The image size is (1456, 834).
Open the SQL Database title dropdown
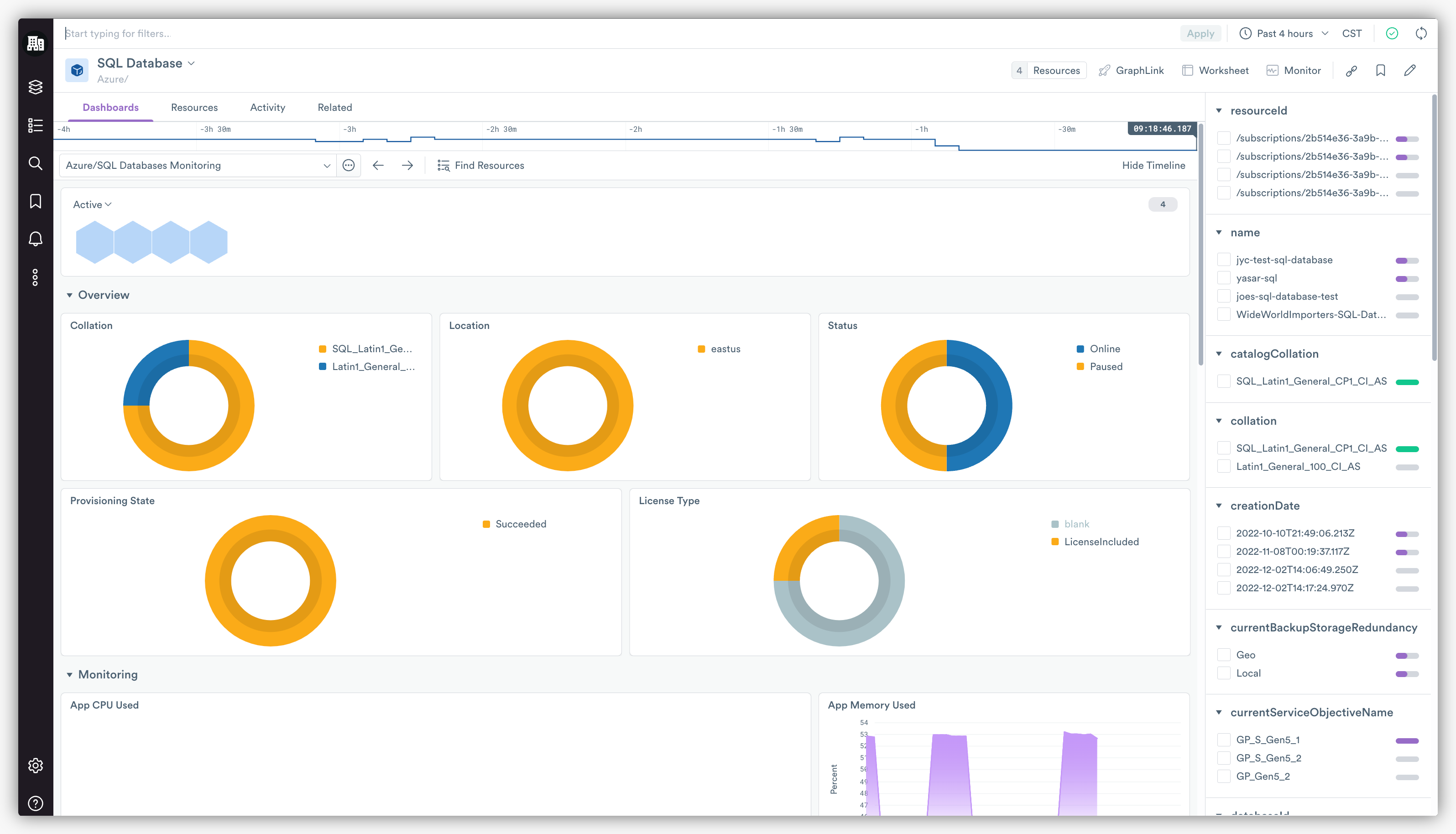[191, 63]
